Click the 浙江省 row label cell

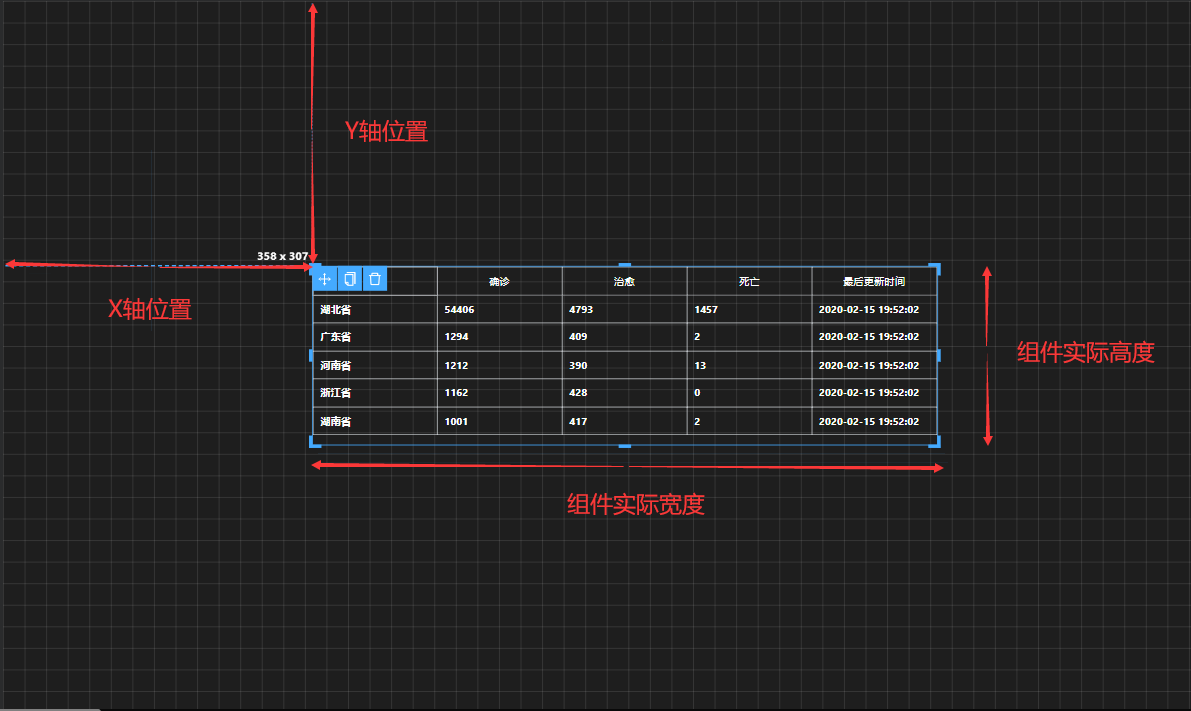tap(335, 393)
